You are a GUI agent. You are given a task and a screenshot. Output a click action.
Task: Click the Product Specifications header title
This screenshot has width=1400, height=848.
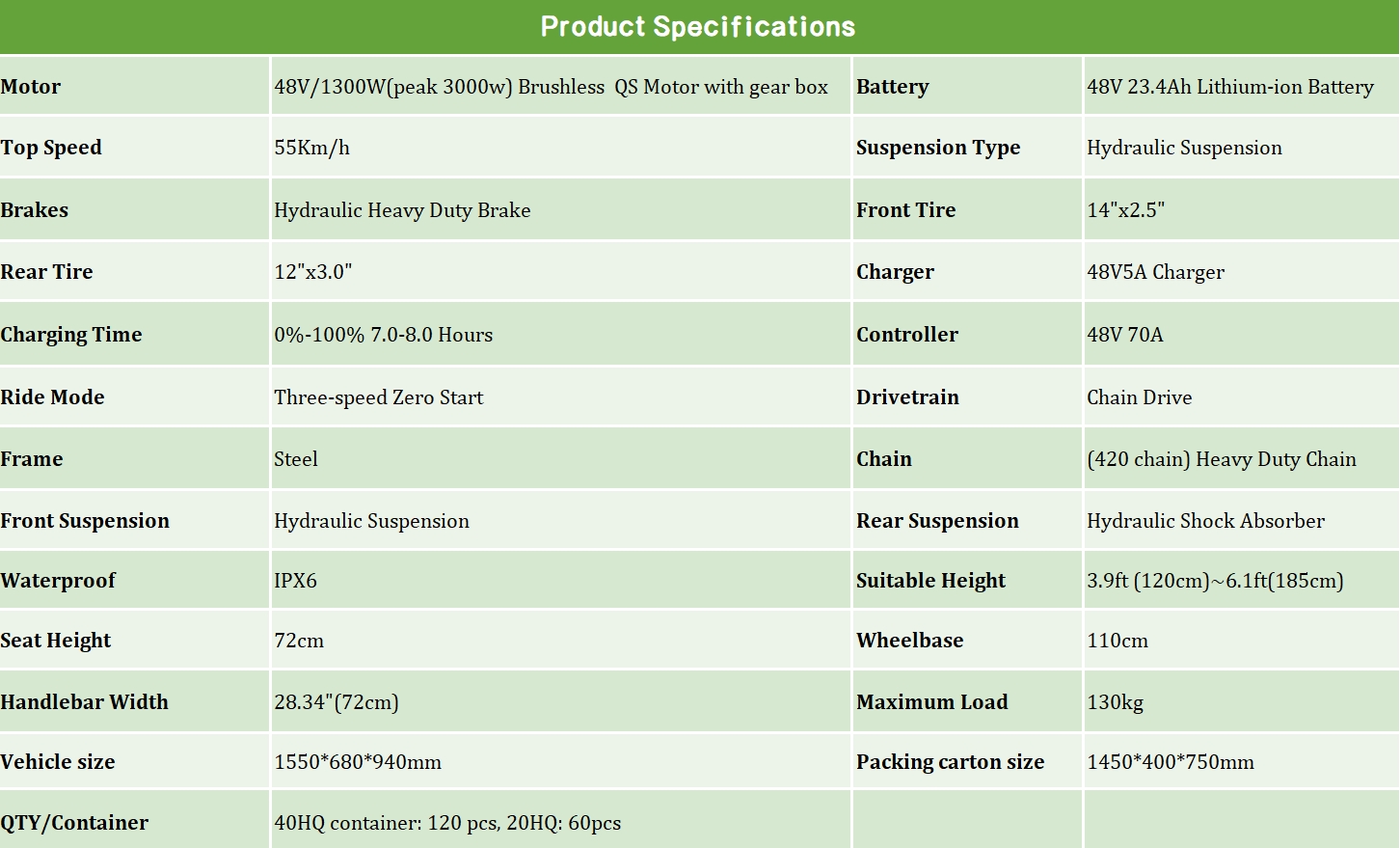coord(698,26)
